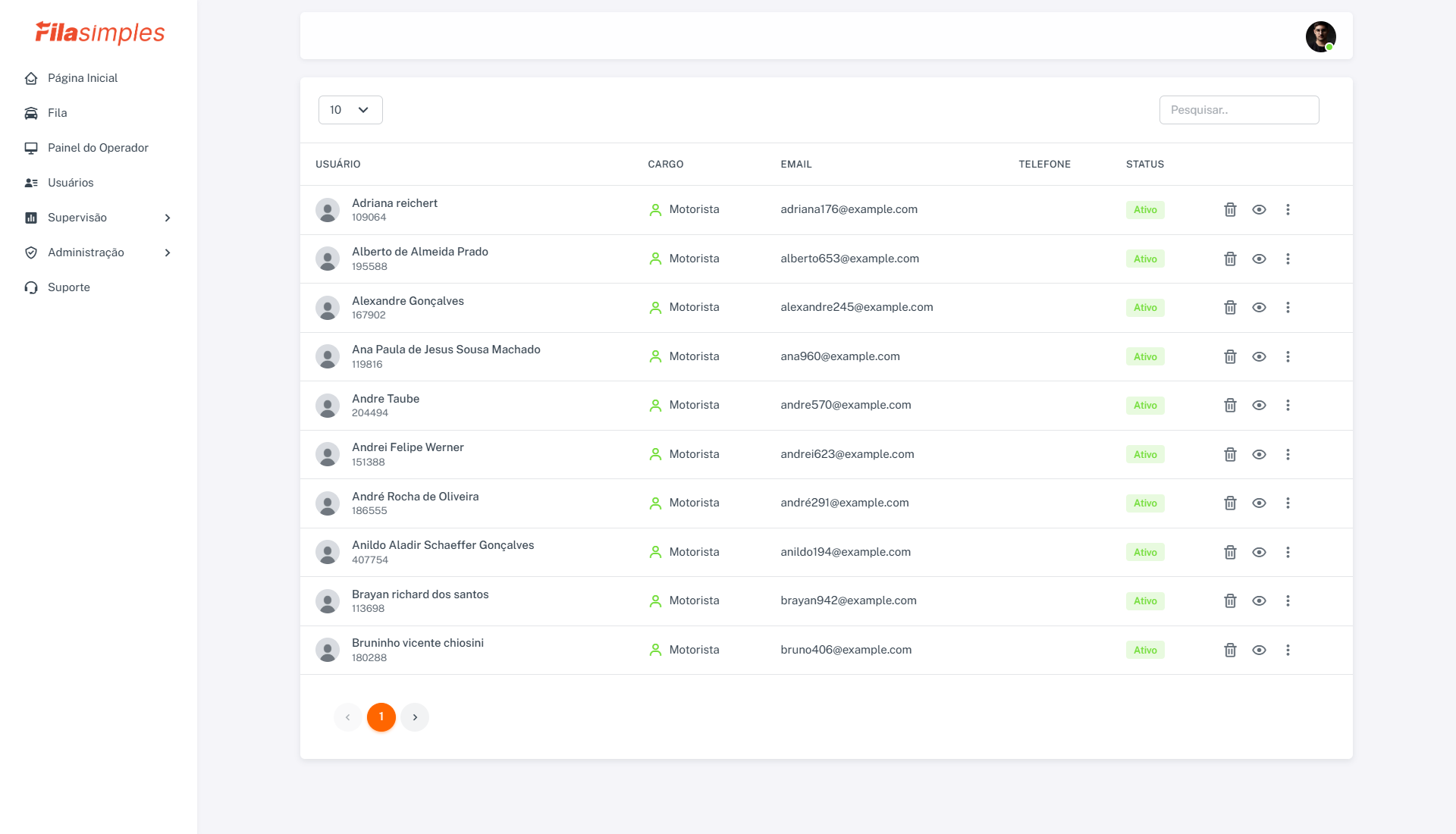Open the Fila menu item
The image size is (1456, 834).
click(x=57, y=113)
